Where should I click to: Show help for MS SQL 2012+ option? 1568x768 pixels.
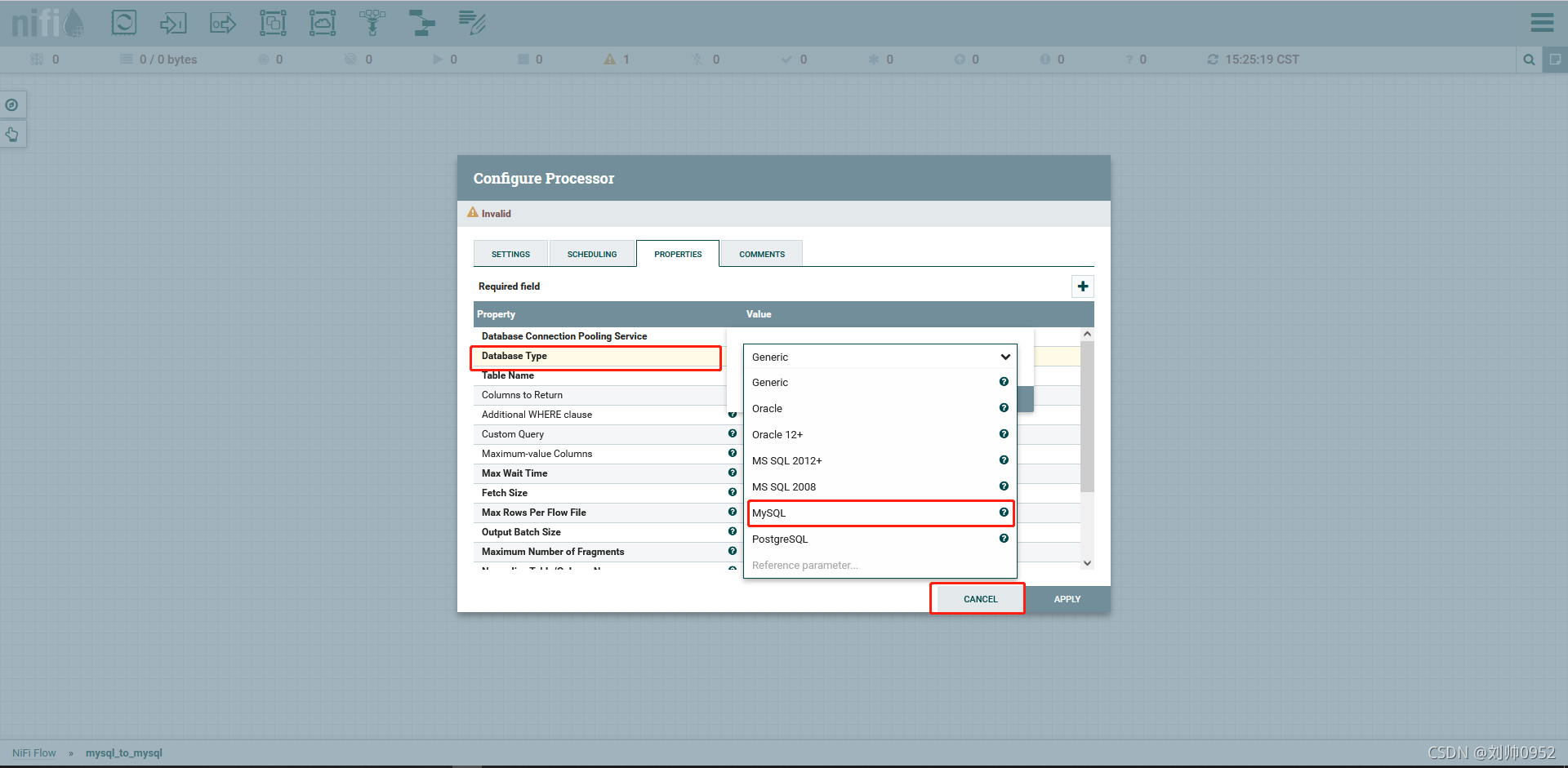click(x=1004, y=460)
